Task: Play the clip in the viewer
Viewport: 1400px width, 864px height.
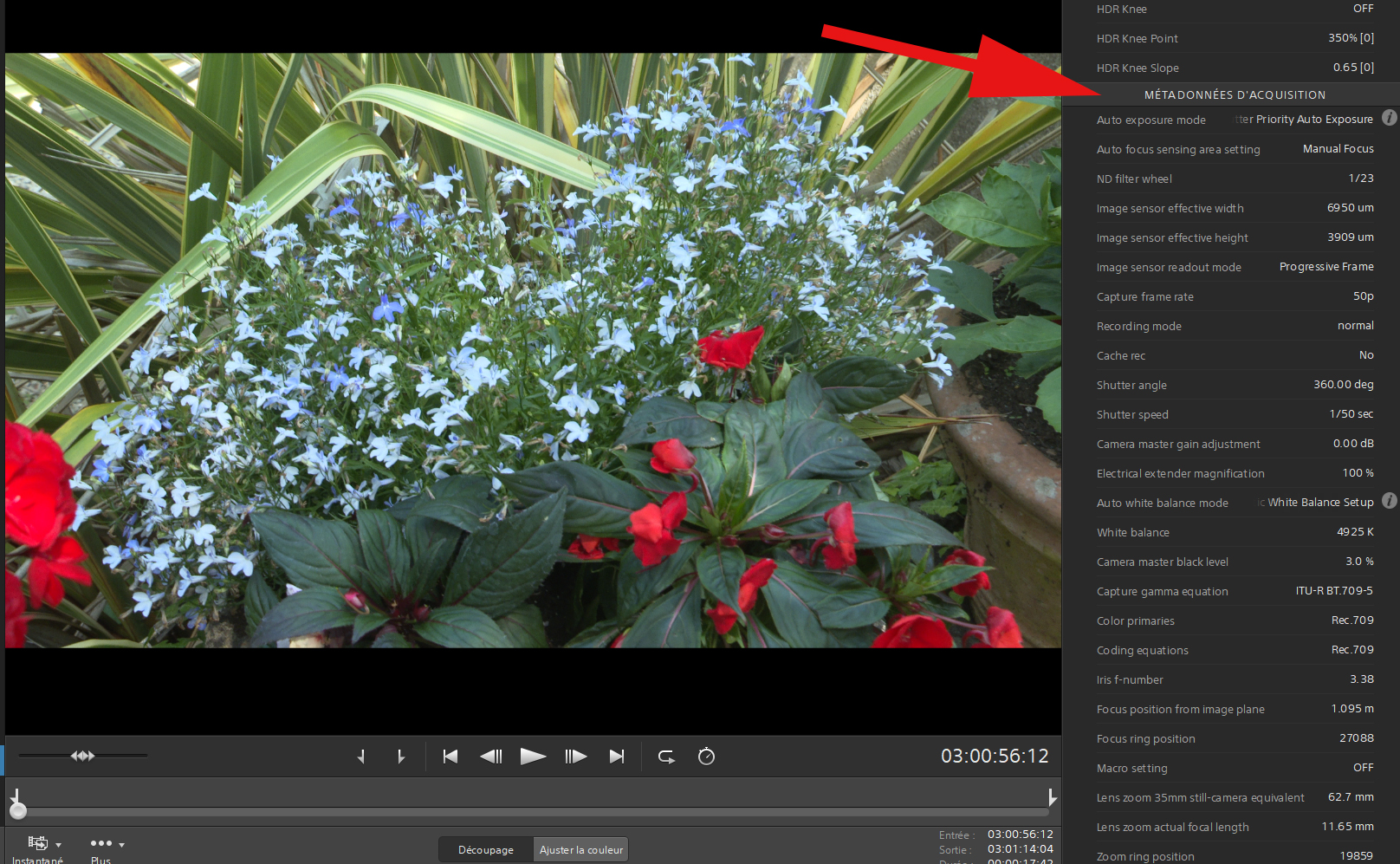Action: pos(533,757)
